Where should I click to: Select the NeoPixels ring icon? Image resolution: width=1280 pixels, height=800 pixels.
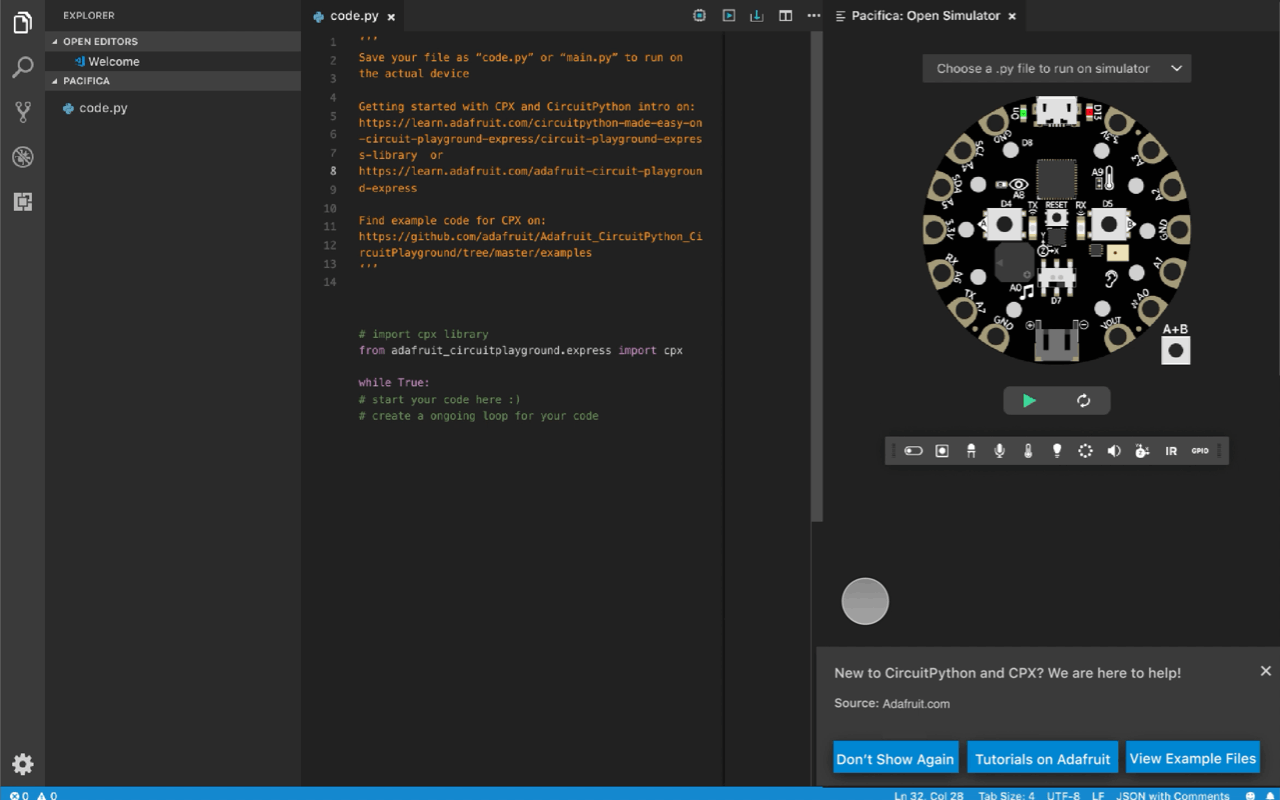[1085, 451]
